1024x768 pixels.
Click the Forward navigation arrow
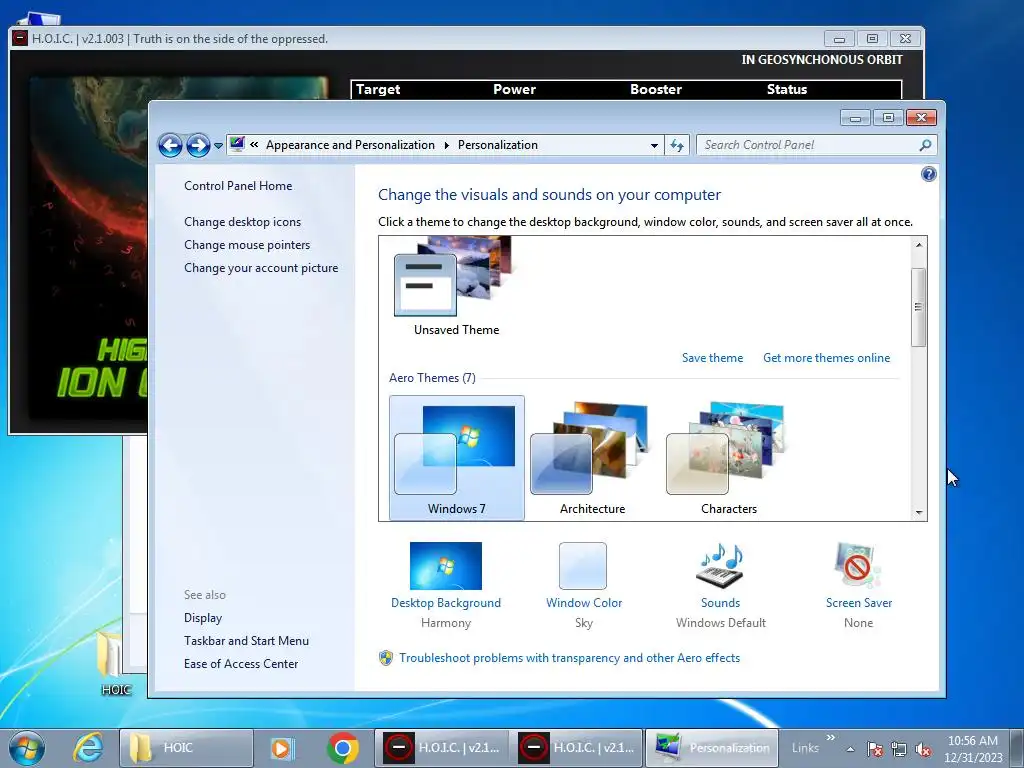click(198, 145)
